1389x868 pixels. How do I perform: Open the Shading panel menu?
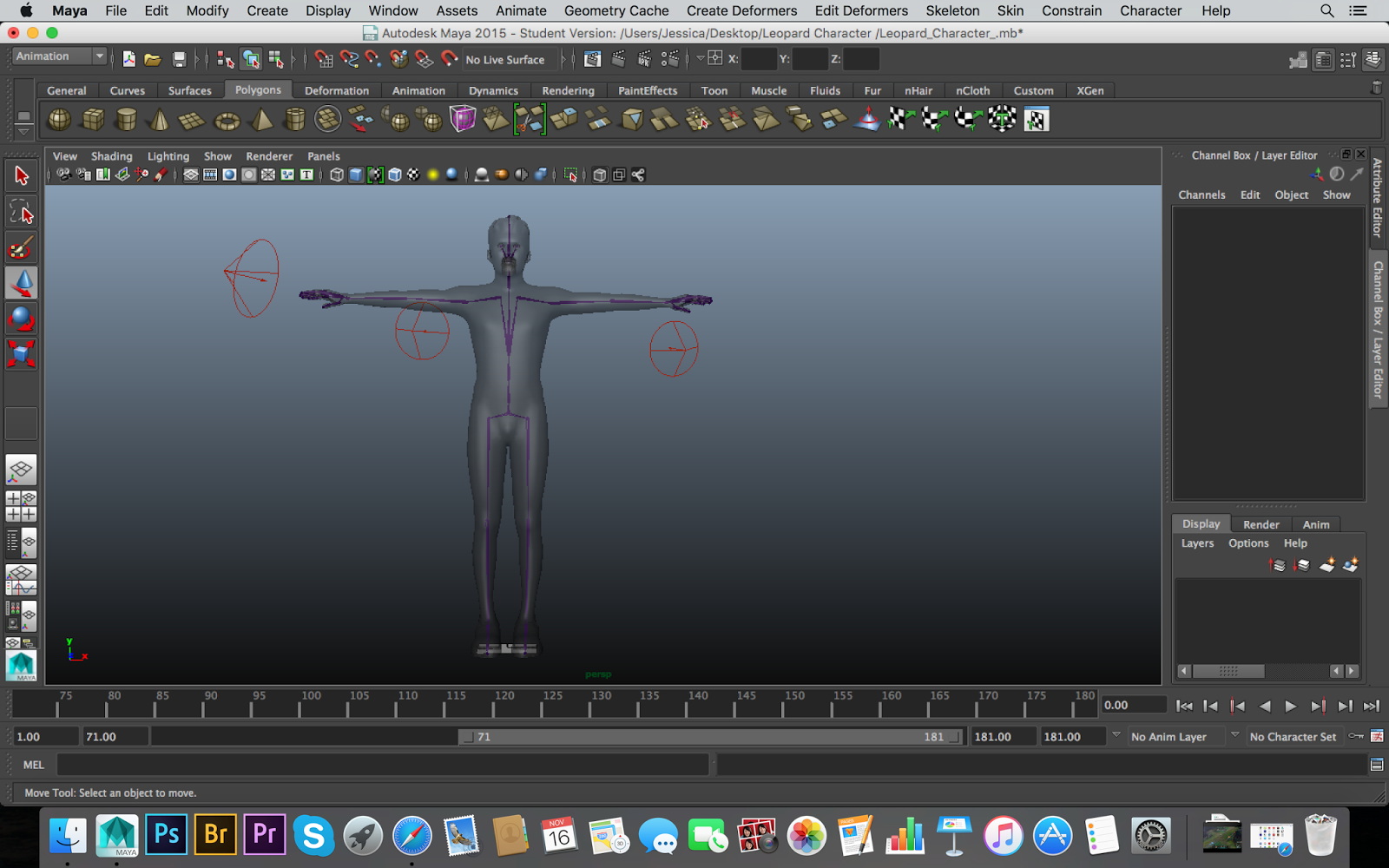pyautogui.click(x=111, y=156)
